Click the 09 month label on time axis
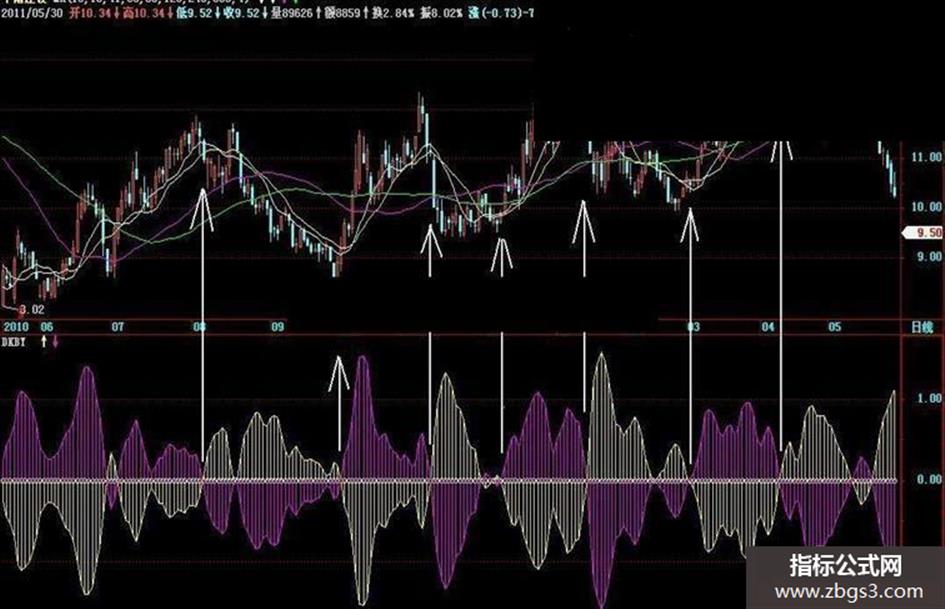The image size is (945, 609). pyautogui.click(x=277, y=326)
